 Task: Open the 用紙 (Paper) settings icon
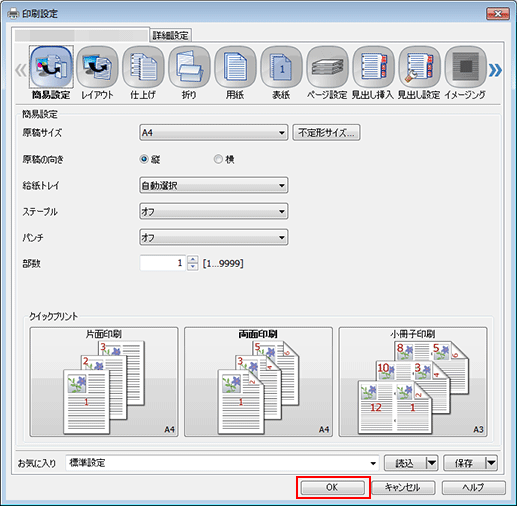click(235, 67)
